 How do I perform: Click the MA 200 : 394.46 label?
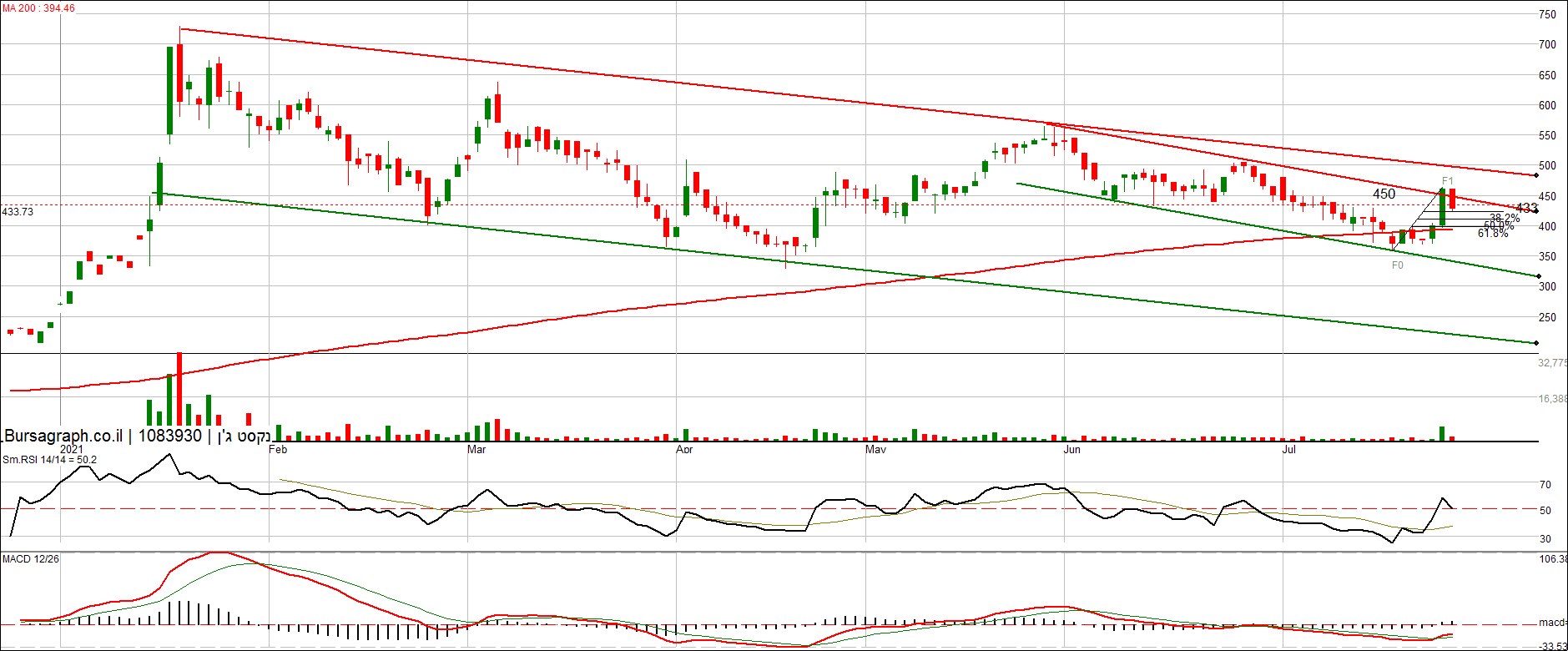pos(38,8)
